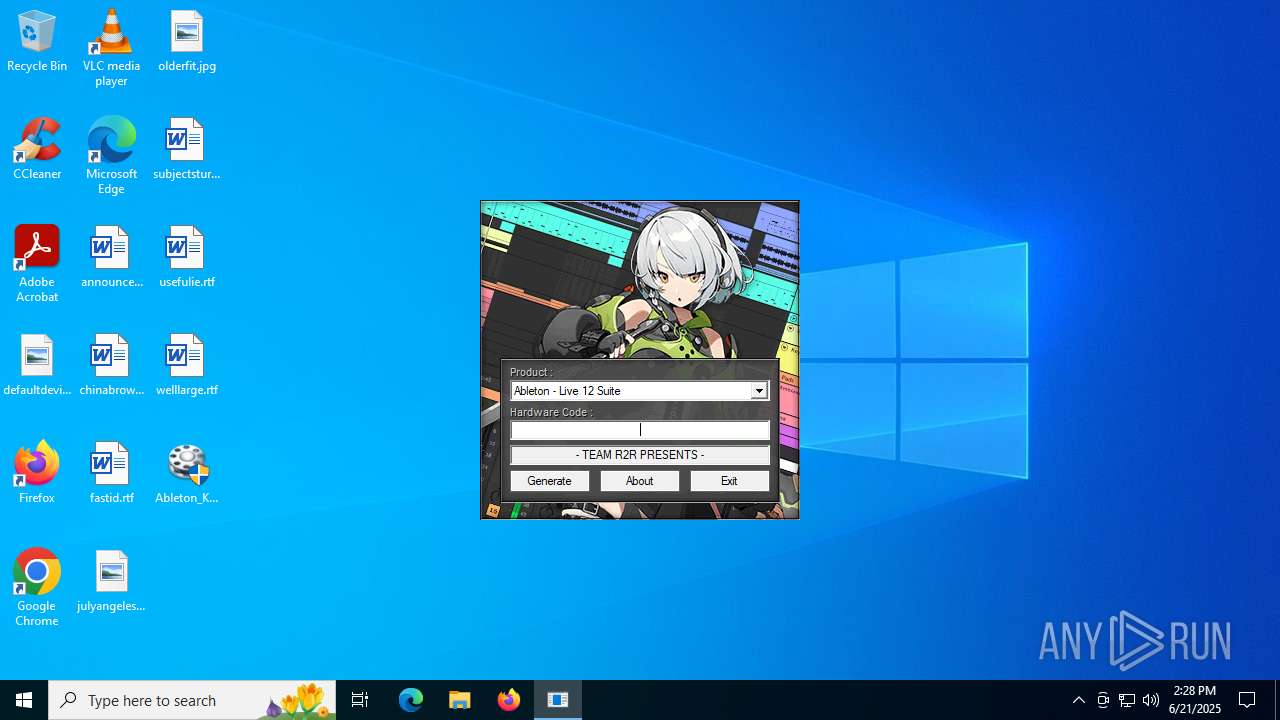Select the chinabrow Word document icon

(111, 366)
